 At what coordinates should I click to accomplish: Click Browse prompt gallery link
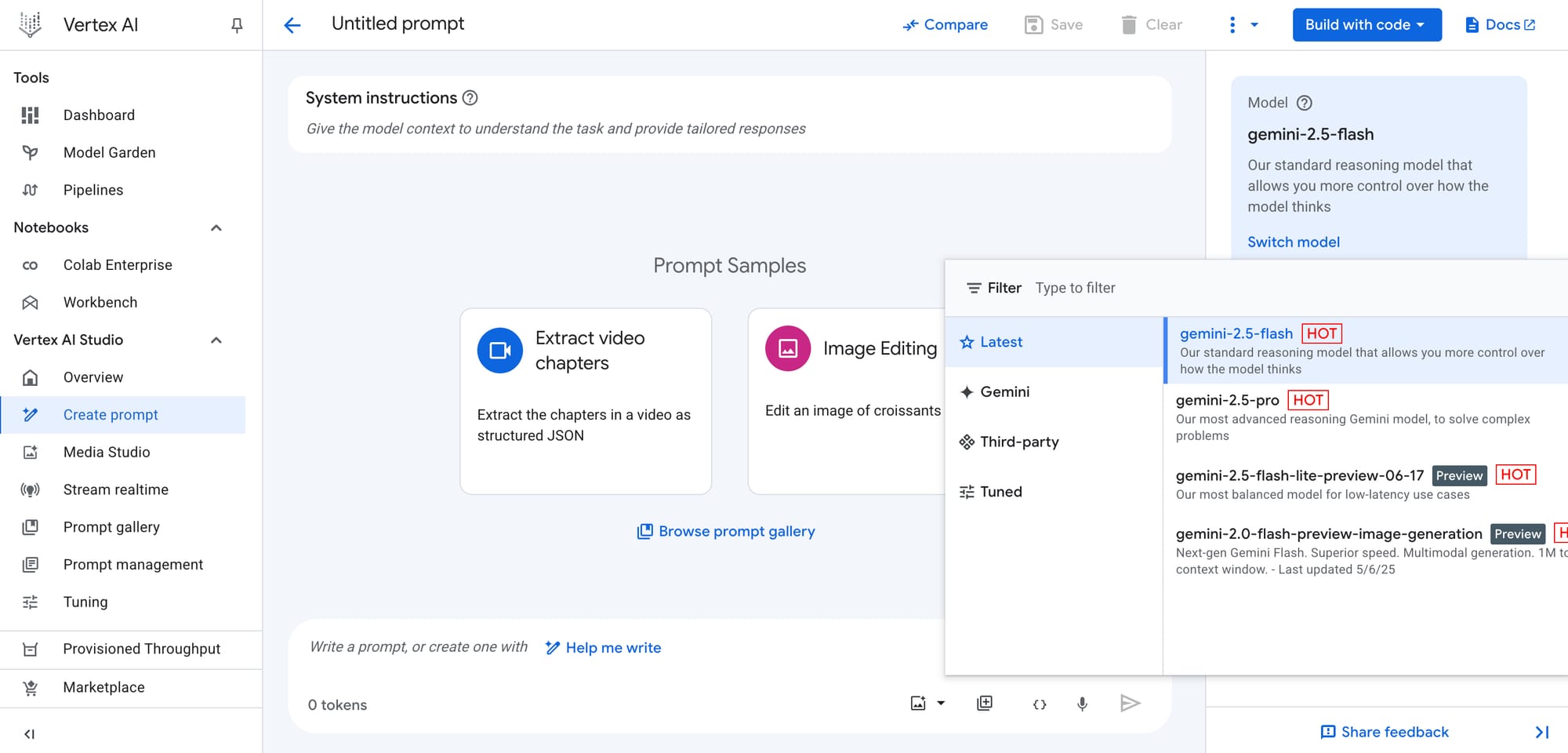(x=726, y=532)
